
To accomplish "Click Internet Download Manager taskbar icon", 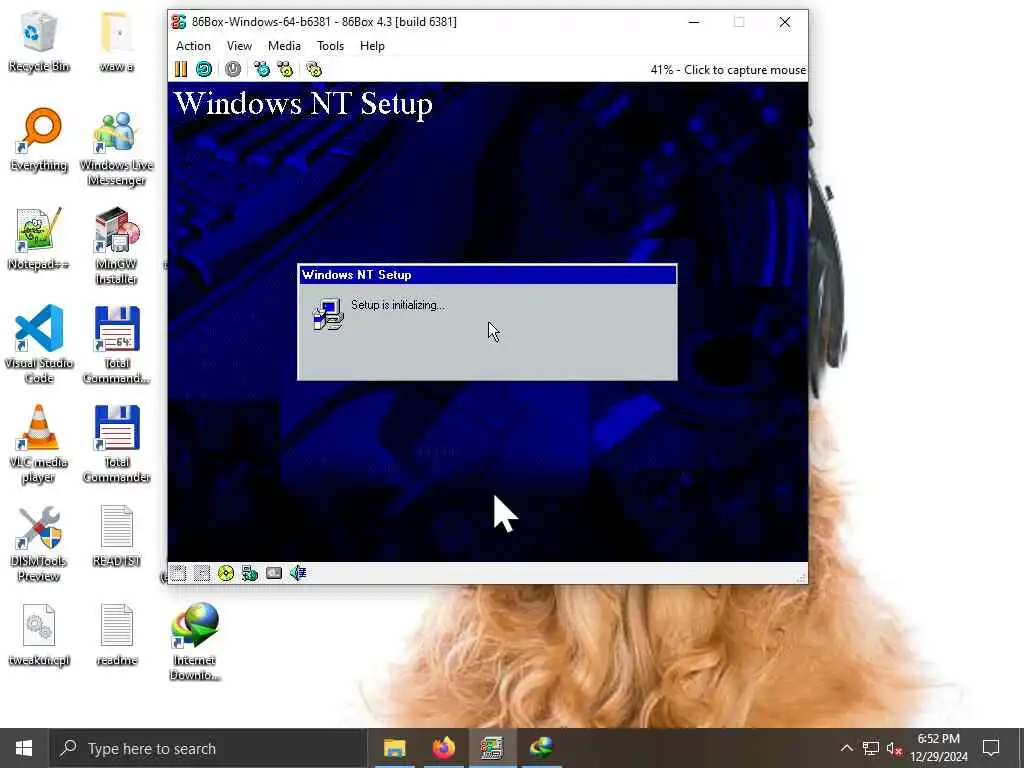I will pyautogui.click(x=541, y=748).
